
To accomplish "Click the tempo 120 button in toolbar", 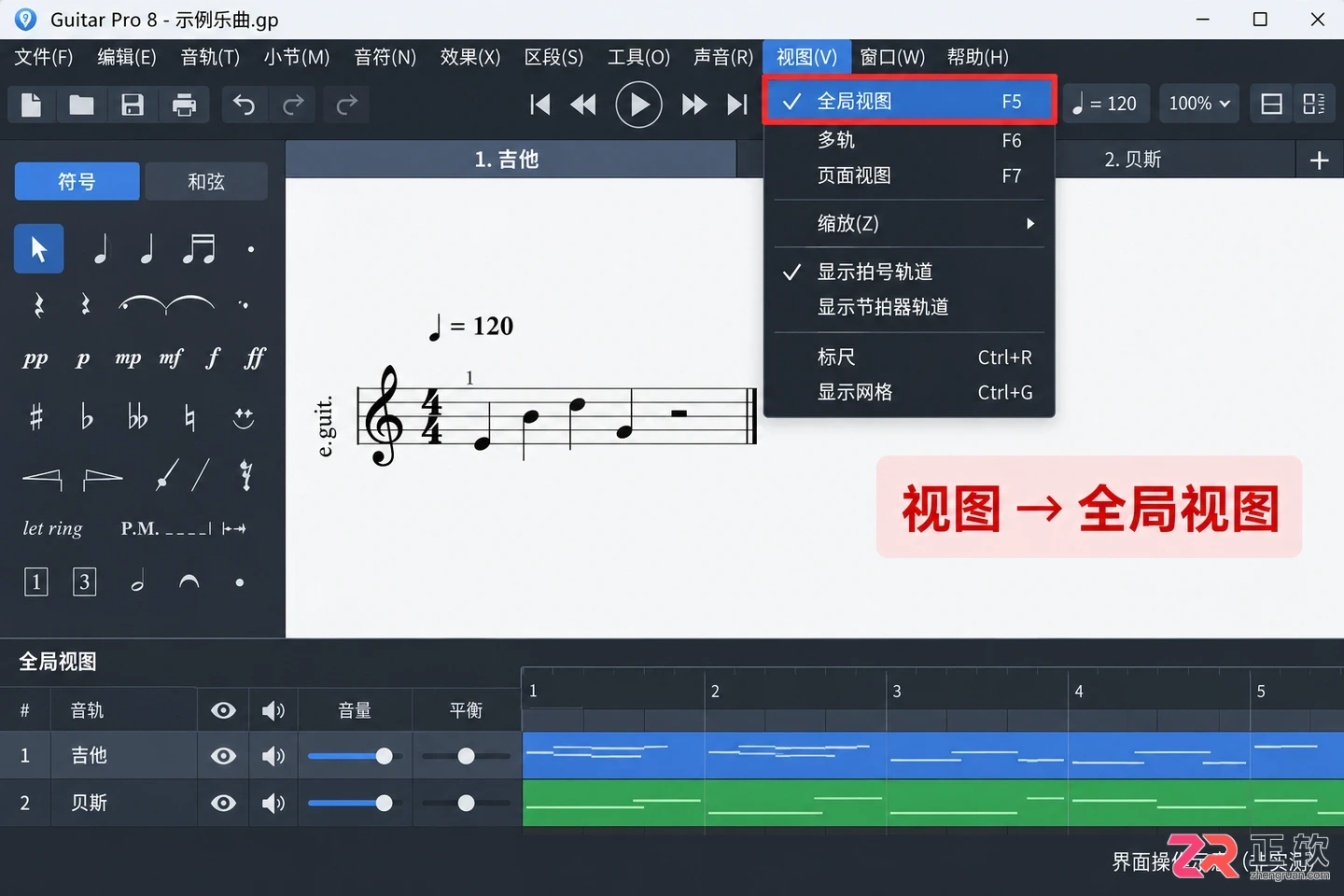I will [x=1104, y=104].
